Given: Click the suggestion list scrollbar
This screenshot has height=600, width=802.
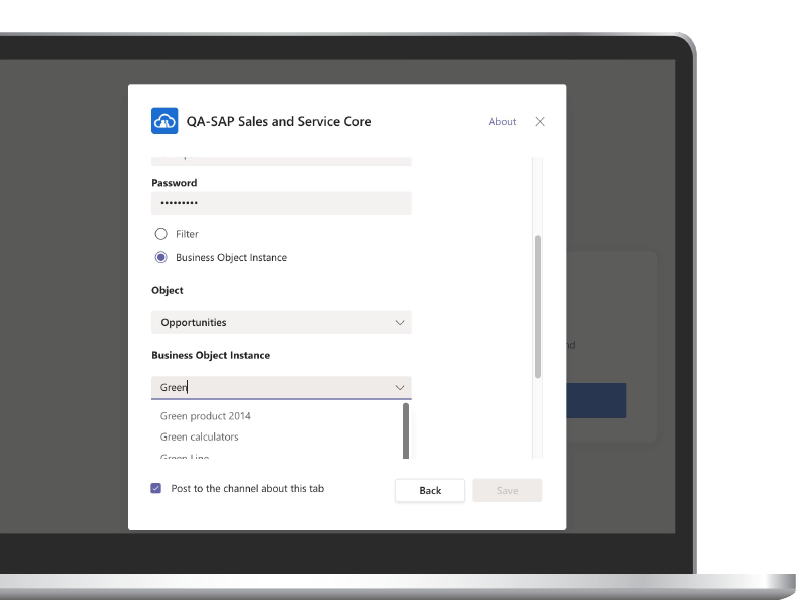Looking at the screenshot, I should (x=406, y=431).
